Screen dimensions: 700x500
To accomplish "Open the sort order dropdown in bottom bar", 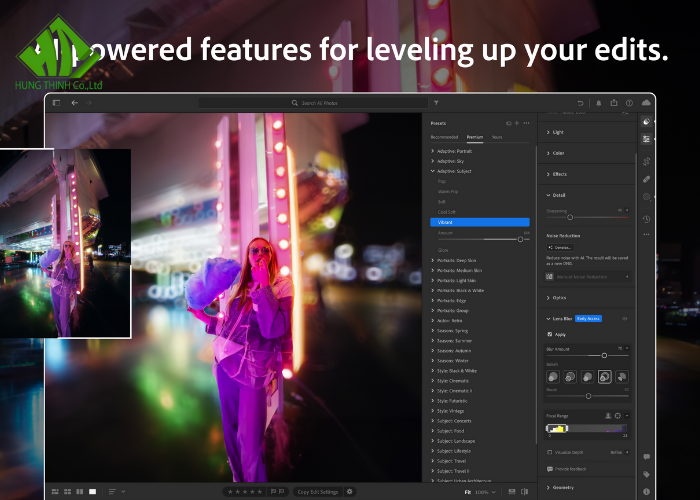I will tap(117, 492).
